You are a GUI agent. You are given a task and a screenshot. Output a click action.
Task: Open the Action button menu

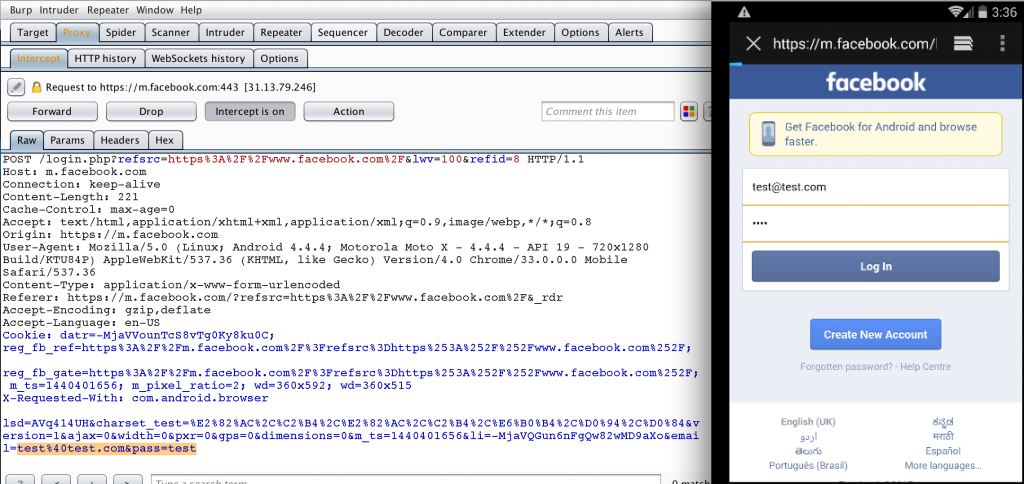pos(349,111)
